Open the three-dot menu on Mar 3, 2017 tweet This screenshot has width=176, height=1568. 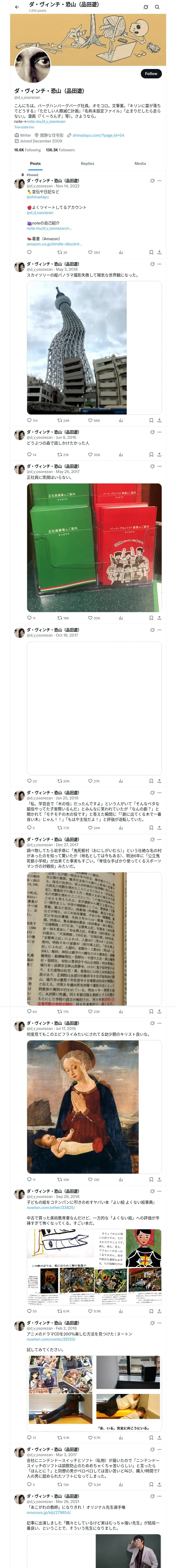click(x=160, y=1449)
